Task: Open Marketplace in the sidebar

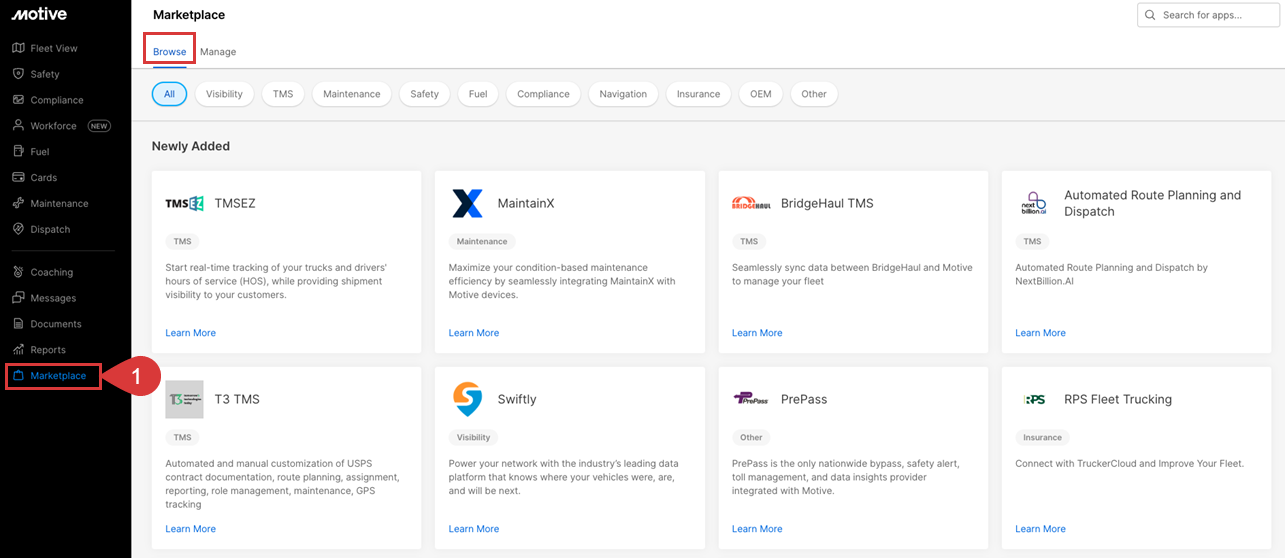Action: [x=57, y=376]
